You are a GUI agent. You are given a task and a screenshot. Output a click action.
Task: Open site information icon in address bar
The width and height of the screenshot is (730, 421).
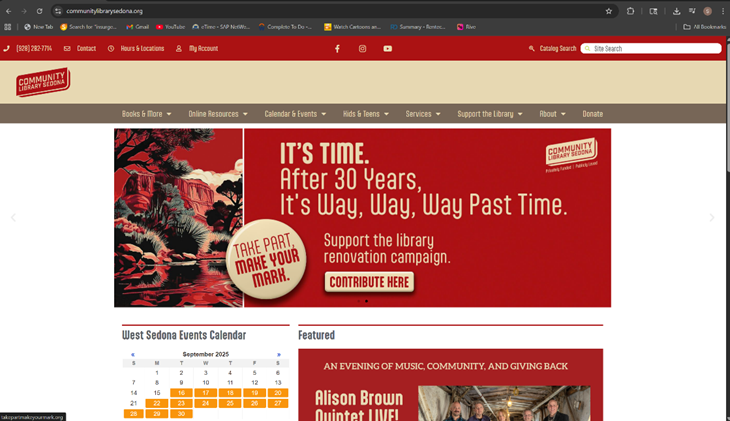tap(58, 11)
